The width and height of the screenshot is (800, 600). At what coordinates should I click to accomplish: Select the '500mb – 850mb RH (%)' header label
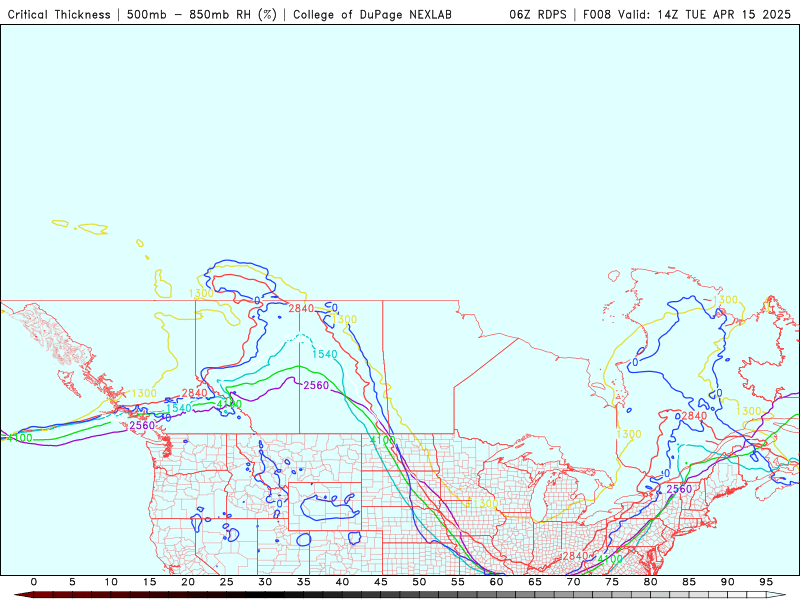202,15
